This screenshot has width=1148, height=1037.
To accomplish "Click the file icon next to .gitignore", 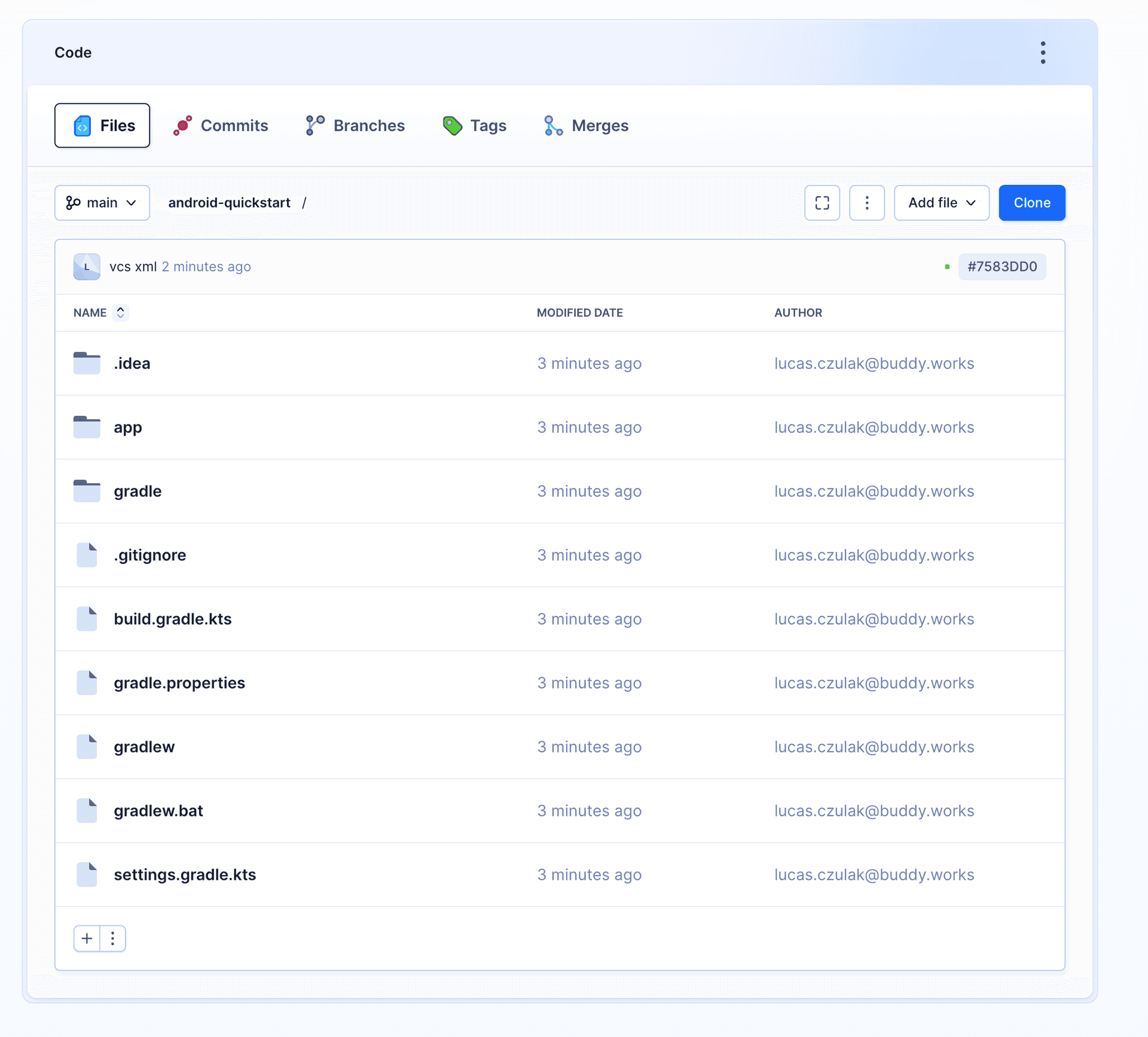I will 86,555.
